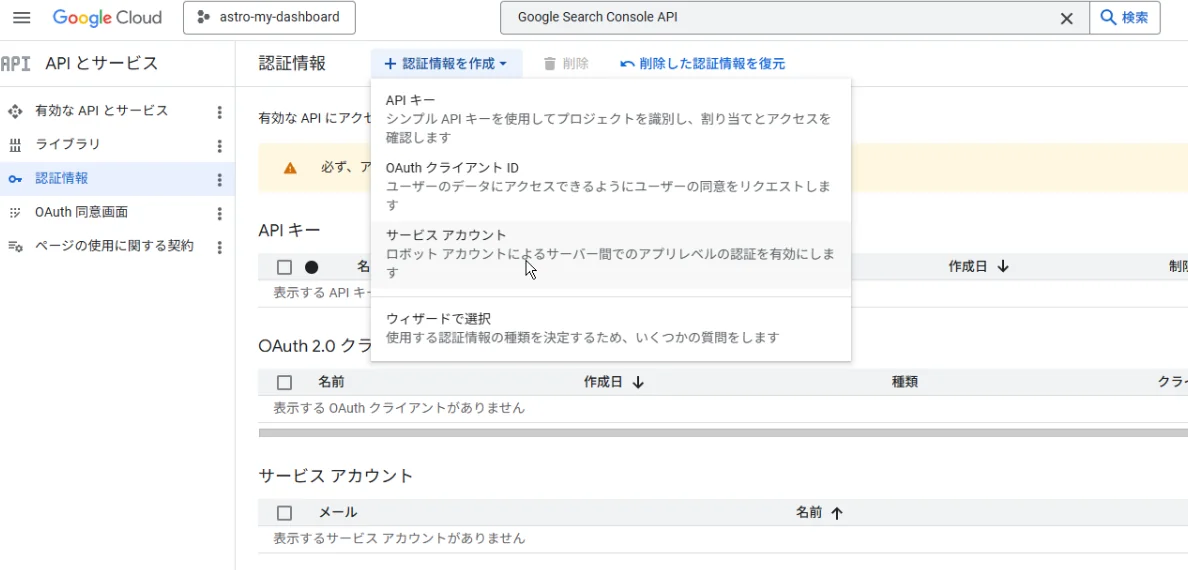This screenshot has width=1188, height=570.
Task: Select サービス アカウント from the menu
Action: [610, 254]
